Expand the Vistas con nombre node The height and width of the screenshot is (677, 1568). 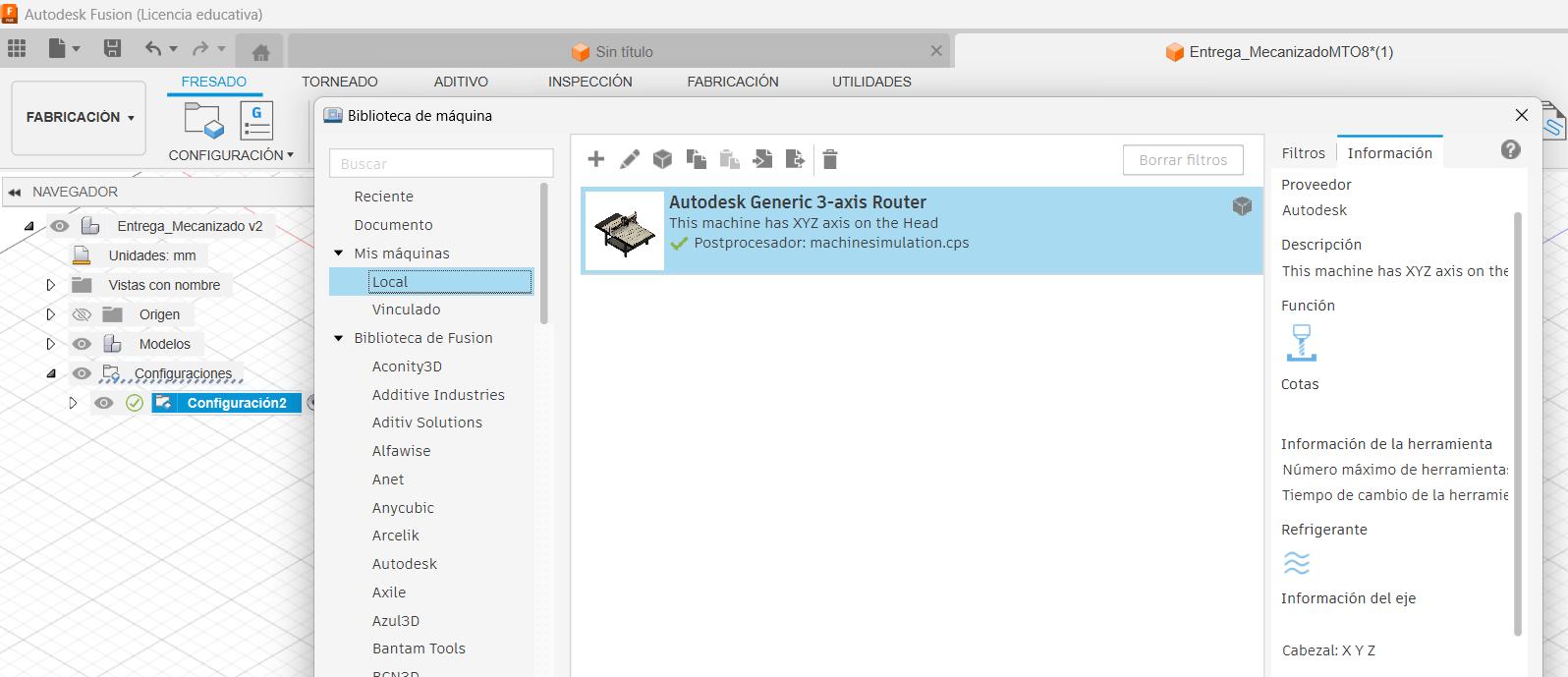tap(50, 285)
